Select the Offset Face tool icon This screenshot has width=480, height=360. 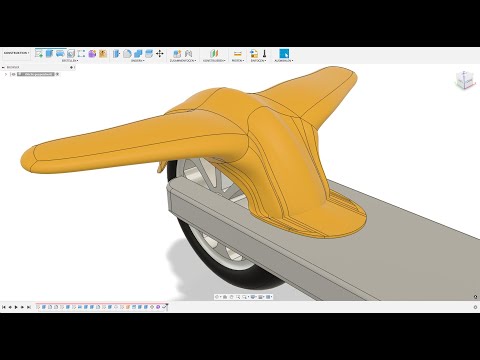149,53
